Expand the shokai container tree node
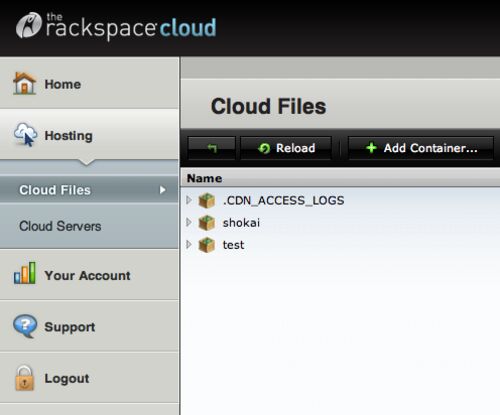 point(189,222)
